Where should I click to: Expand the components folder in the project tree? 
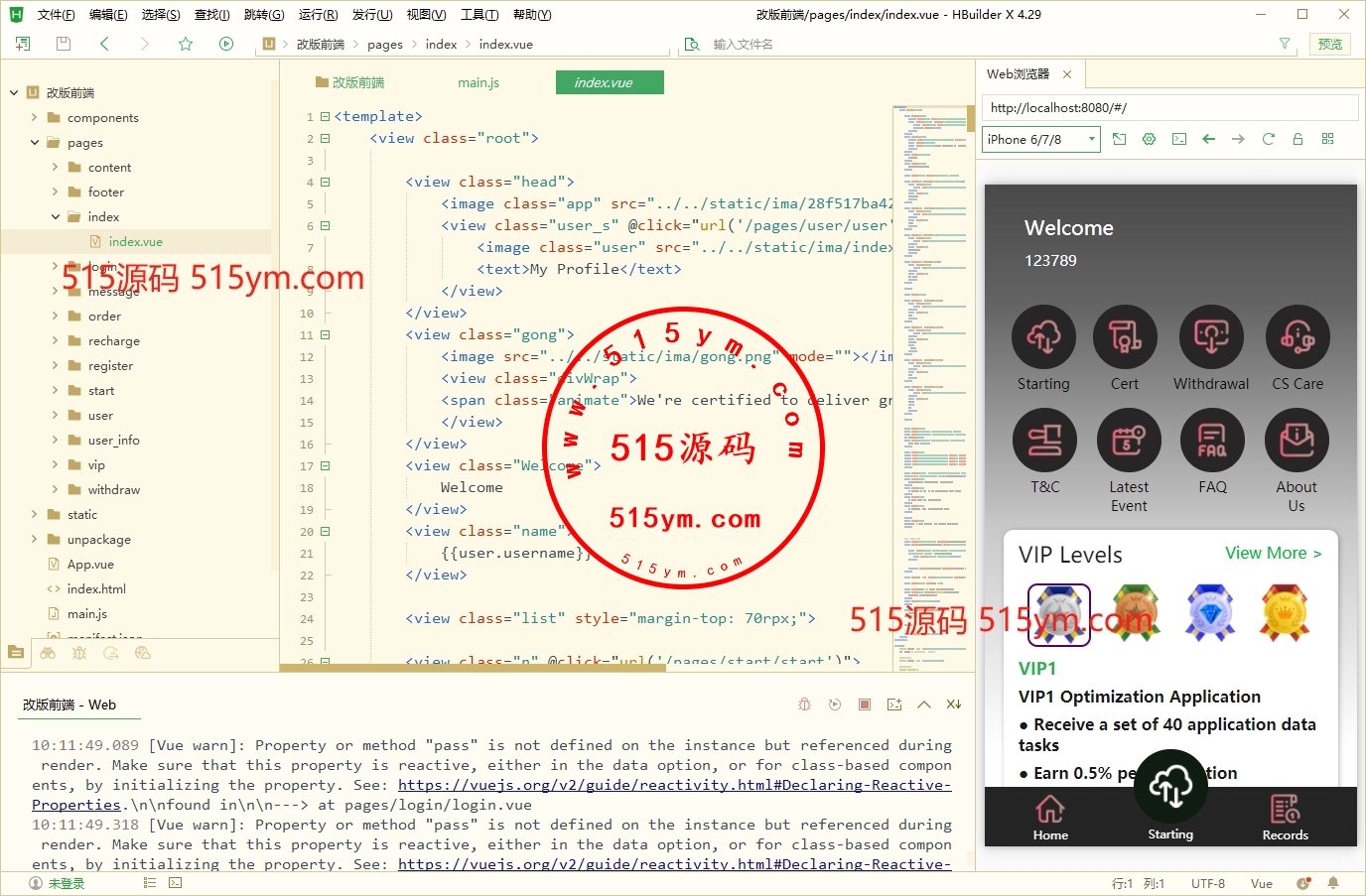coord(35,117)
